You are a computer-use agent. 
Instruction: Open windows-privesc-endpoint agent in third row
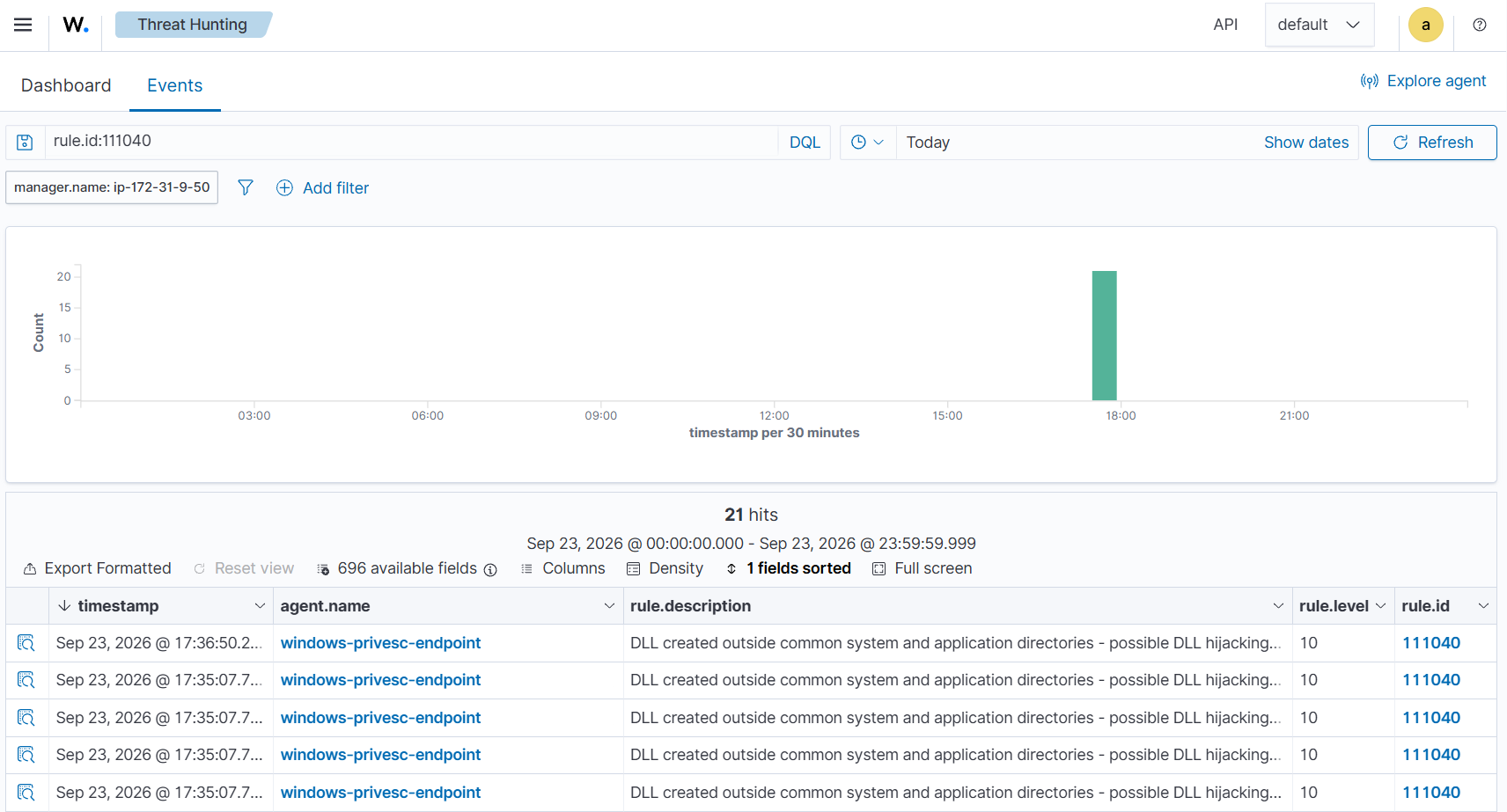tap(380, 718)
